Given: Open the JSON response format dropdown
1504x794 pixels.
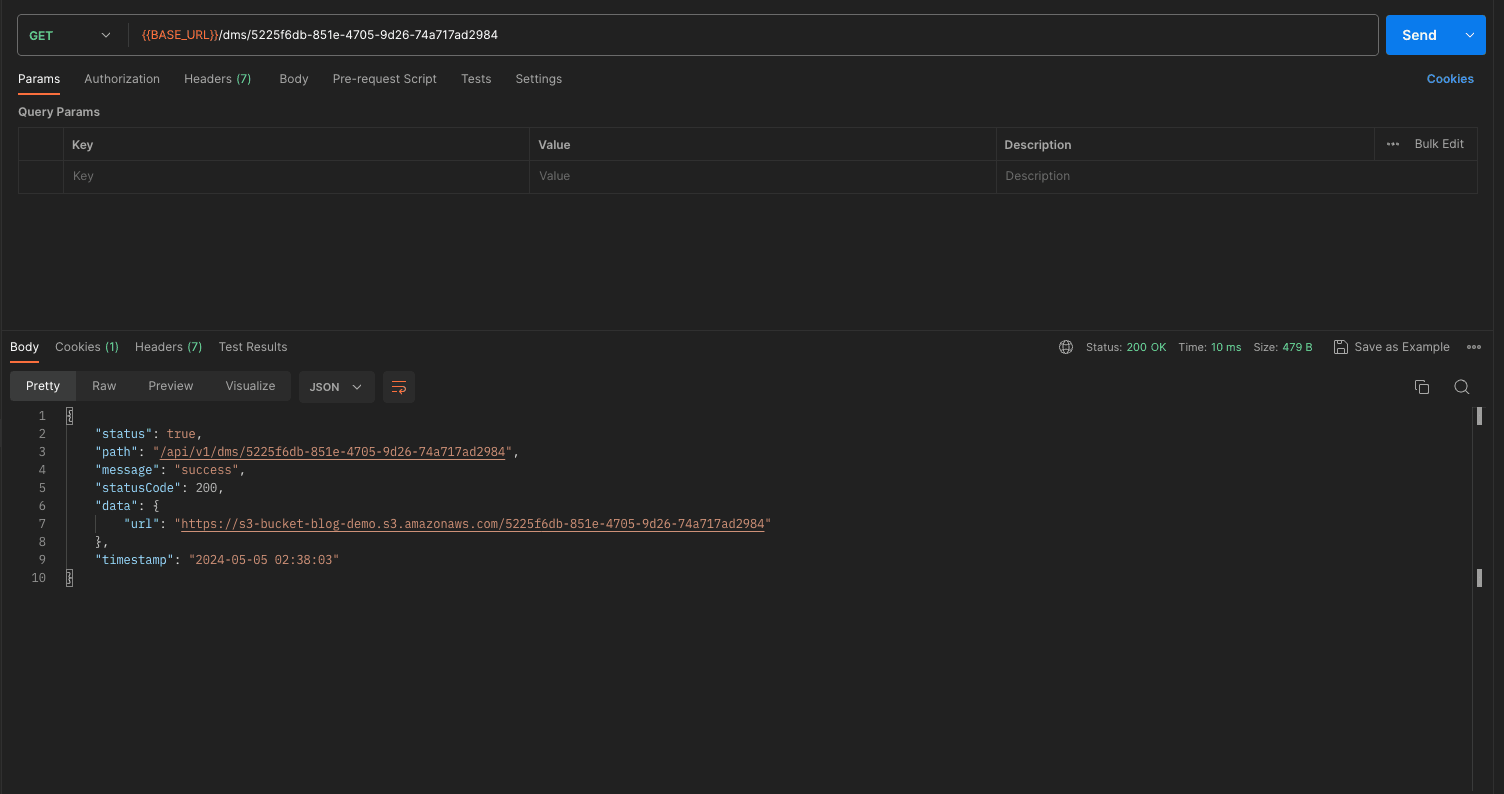Looking at the screenshot, I should point(336,386).
